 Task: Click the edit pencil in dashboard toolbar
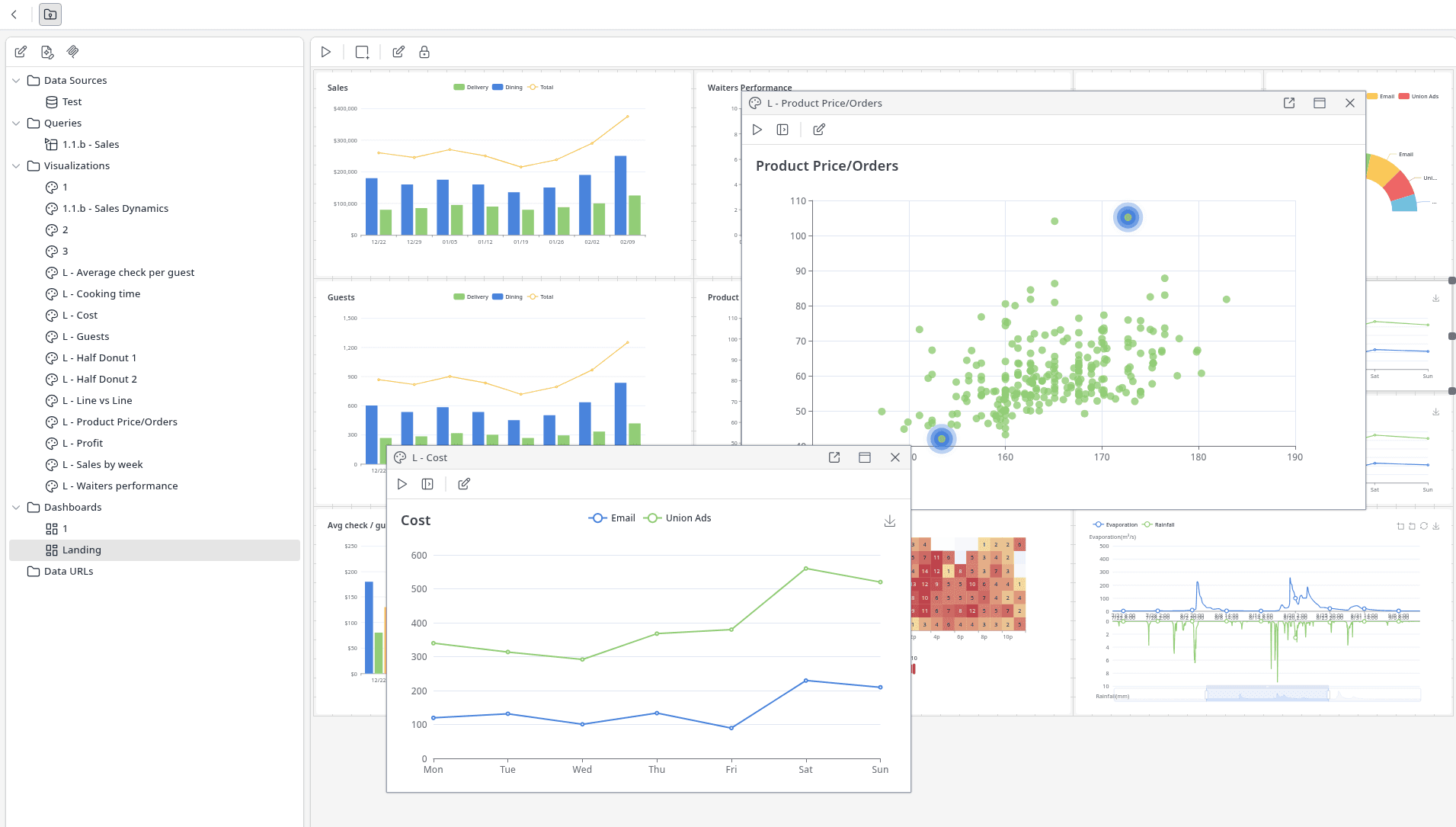pos(398,52)
